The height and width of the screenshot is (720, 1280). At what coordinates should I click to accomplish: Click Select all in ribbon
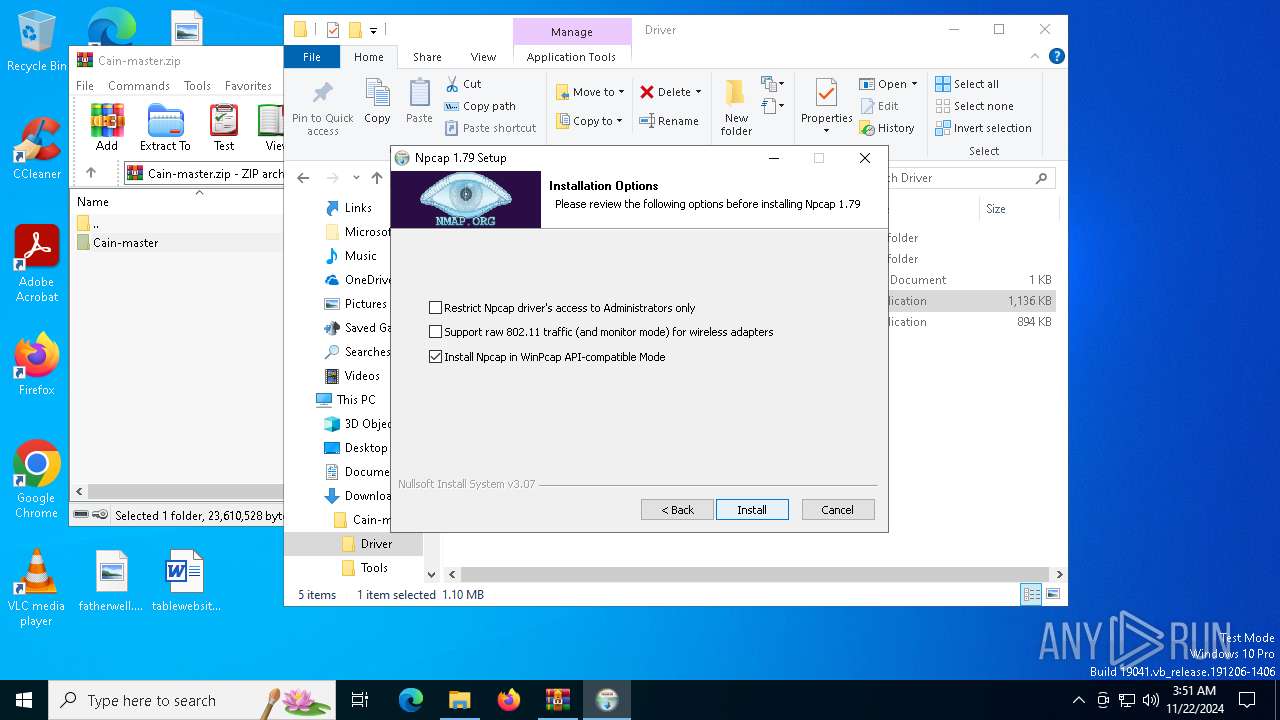pyautogui.click(x=967, y=84)
